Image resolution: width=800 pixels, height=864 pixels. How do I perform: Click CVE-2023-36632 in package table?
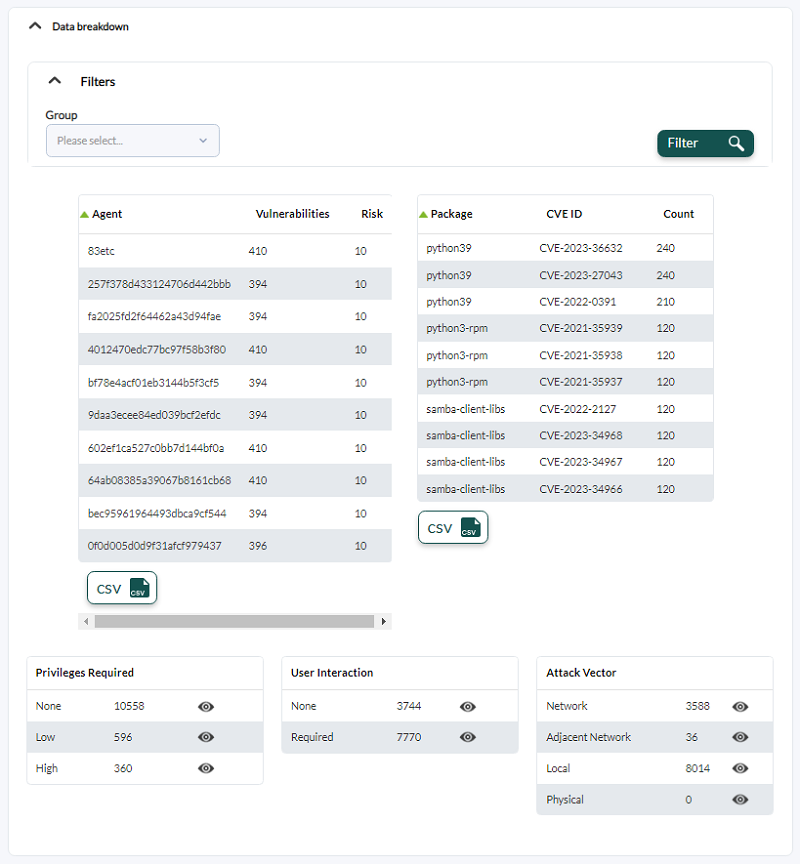pos(581,248)
